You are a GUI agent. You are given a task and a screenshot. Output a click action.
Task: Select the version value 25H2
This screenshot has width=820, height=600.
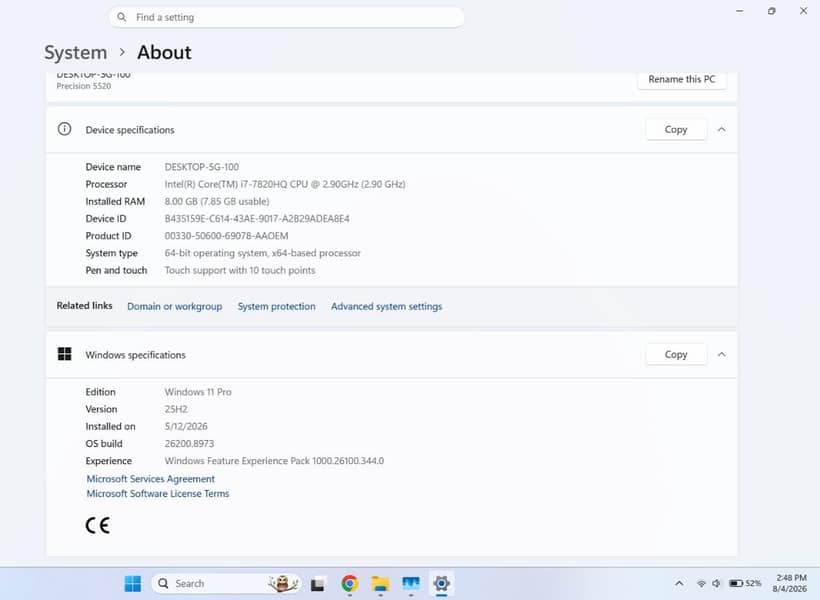pyautogui.click(x=176, y=409)
